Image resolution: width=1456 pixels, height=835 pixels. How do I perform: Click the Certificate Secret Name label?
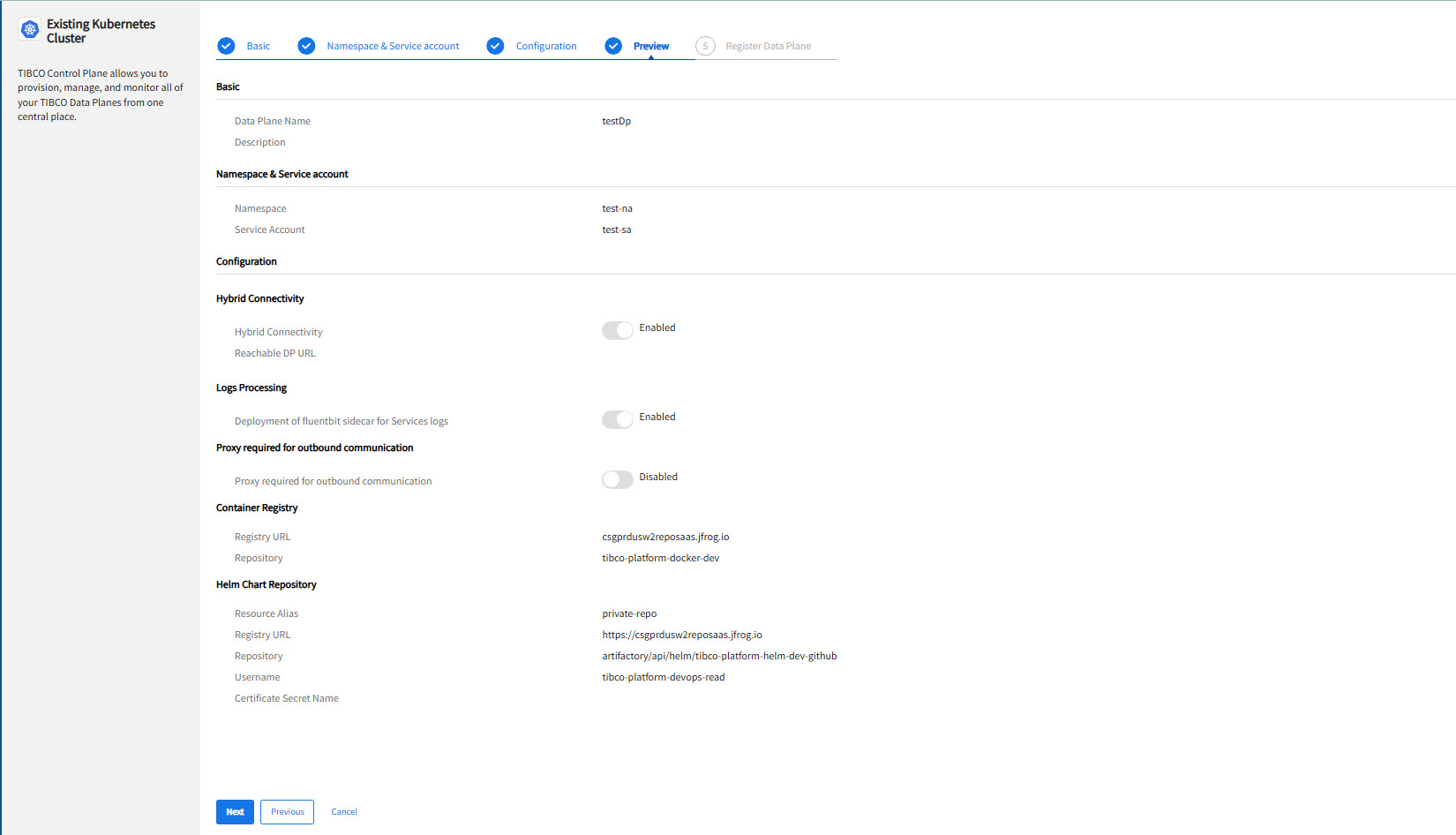click(287, 698)
